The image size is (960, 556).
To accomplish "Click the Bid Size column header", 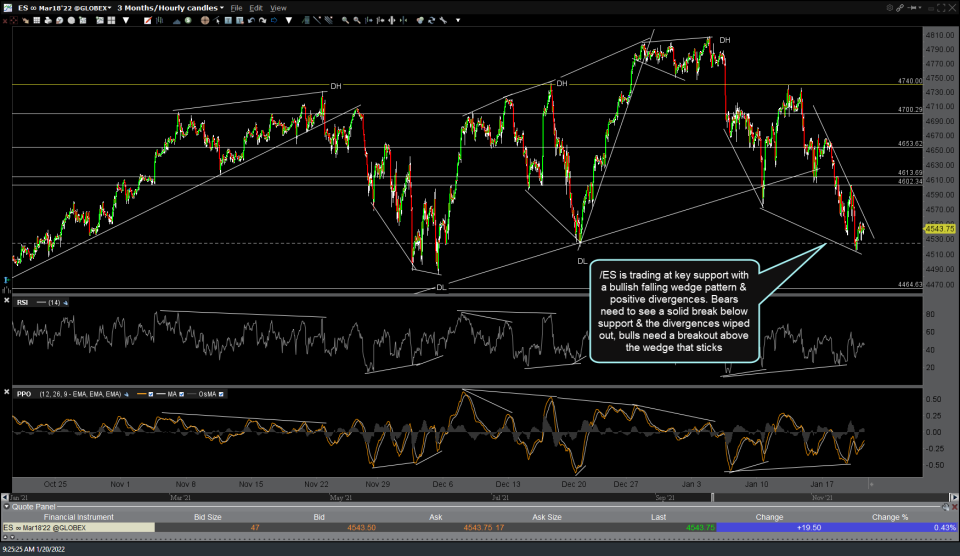I will point(208,517).
